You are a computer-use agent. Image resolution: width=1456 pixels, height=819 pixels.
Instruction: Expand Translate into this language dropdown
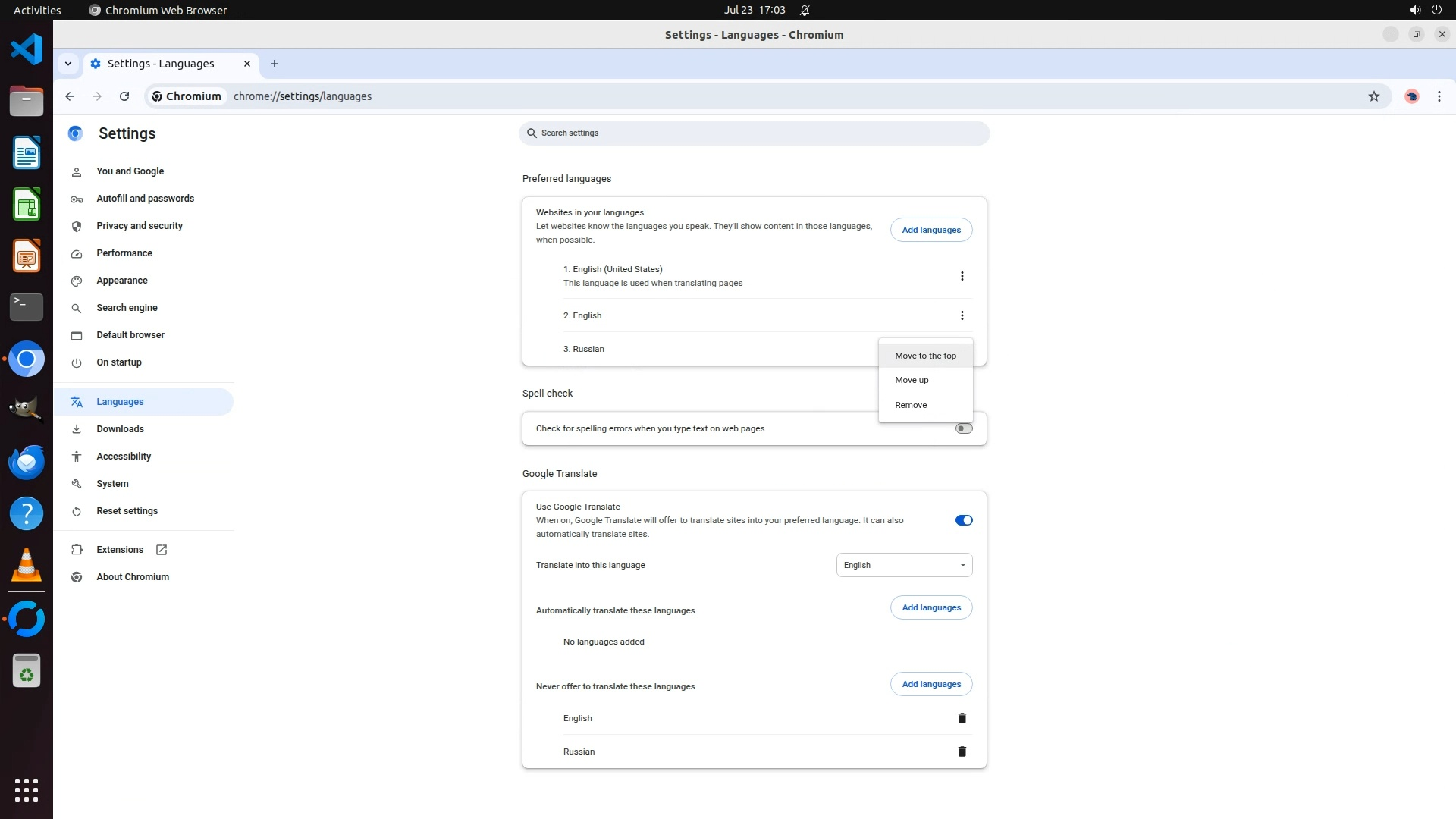(904, 565)
